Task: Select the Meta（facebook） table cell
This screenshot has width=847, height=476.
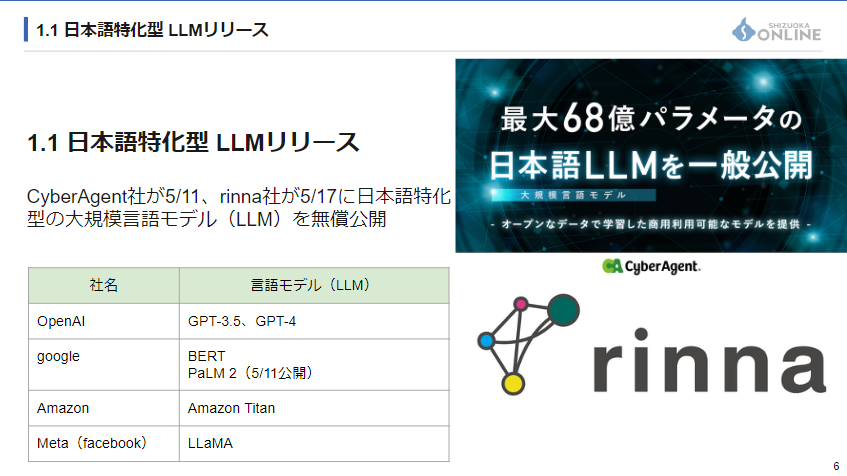Action: click(104, 442)
